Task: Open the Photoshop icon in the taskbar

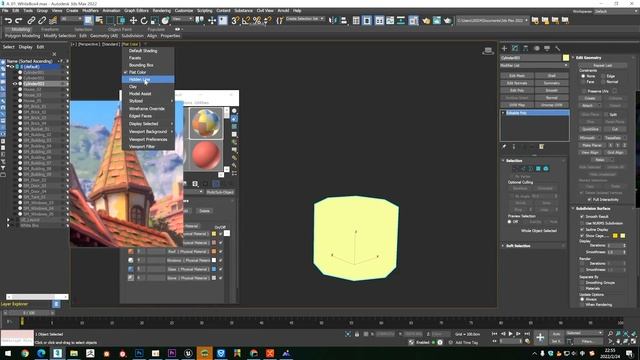Action: click(139, 353)
